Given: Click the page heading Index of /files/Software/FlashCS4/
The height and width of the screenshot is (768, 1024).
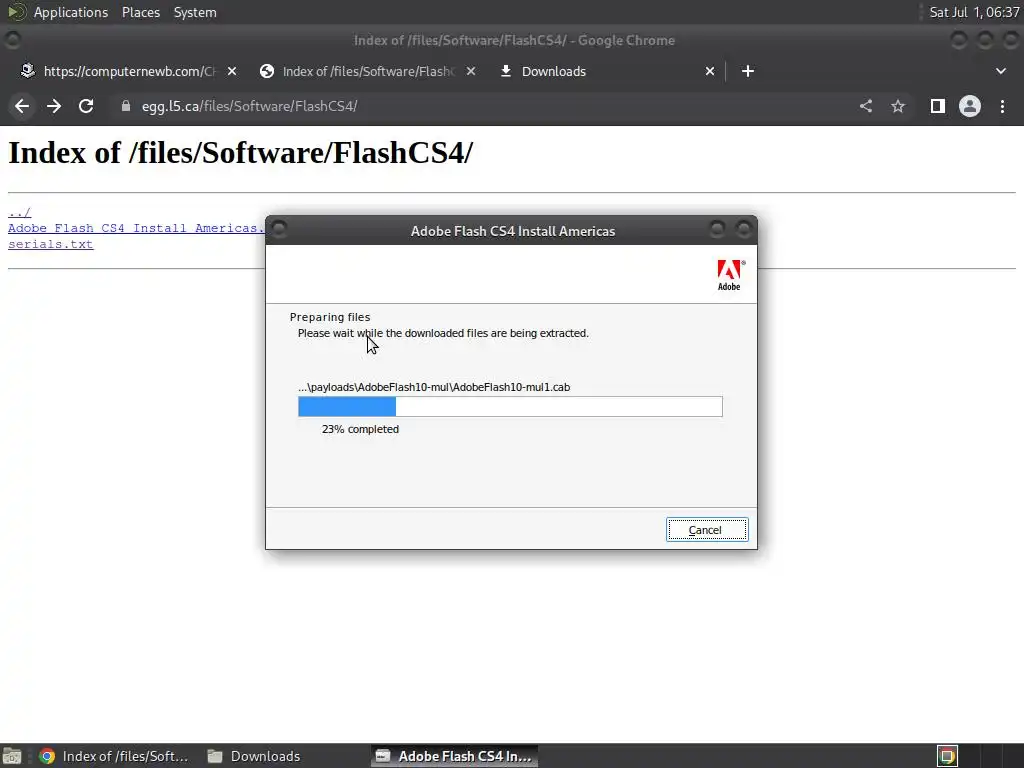Looking at the screenshot, I should click(x=240, y=153).
